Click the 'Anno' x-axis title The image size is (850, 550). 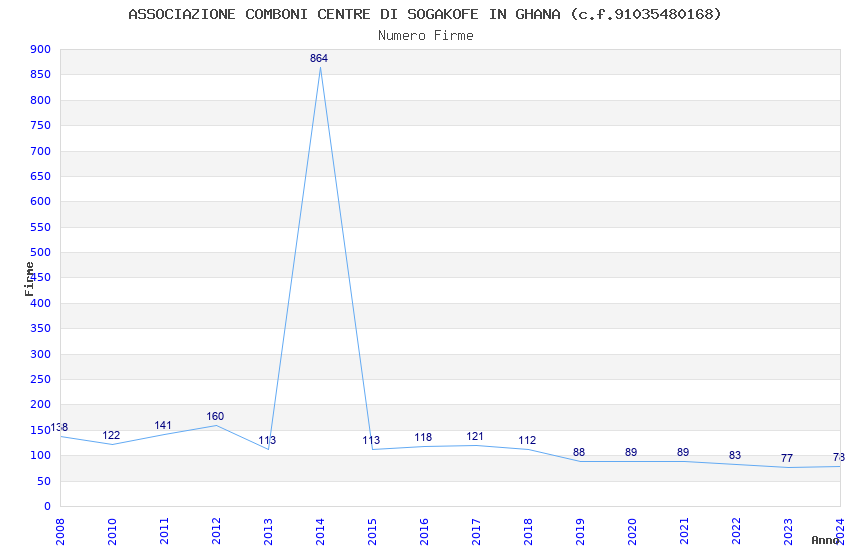tap(825, 540)
